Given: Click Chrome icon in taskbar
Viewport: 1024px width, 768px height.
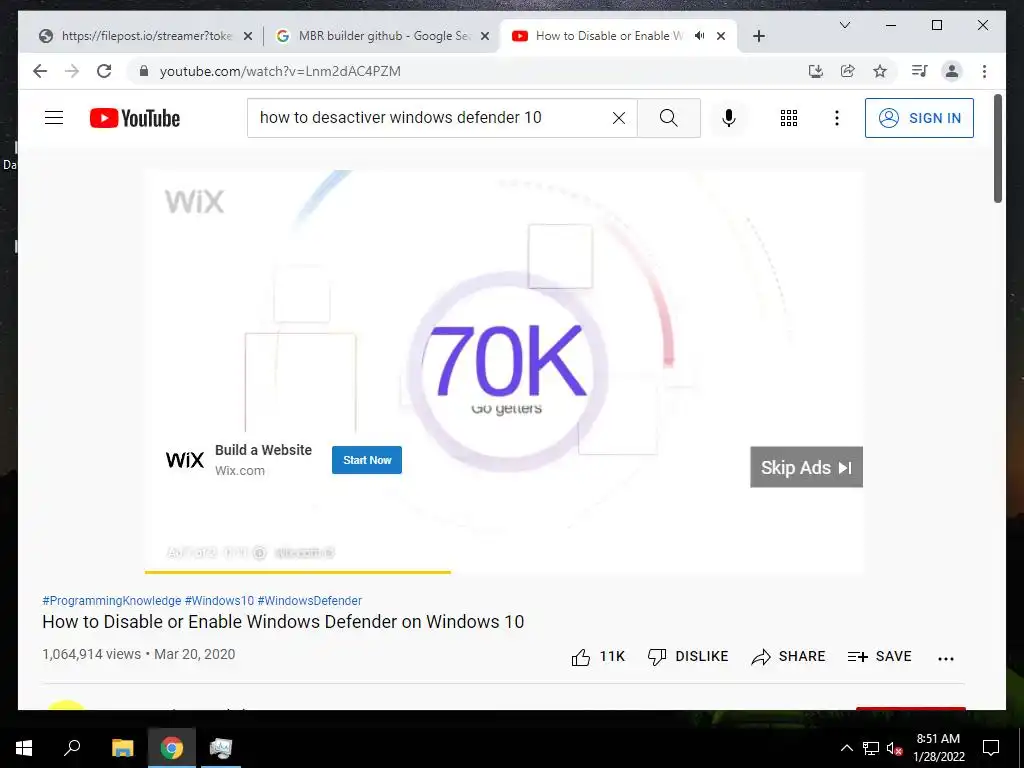Looking at the screenshot, I should pos(172,748).
